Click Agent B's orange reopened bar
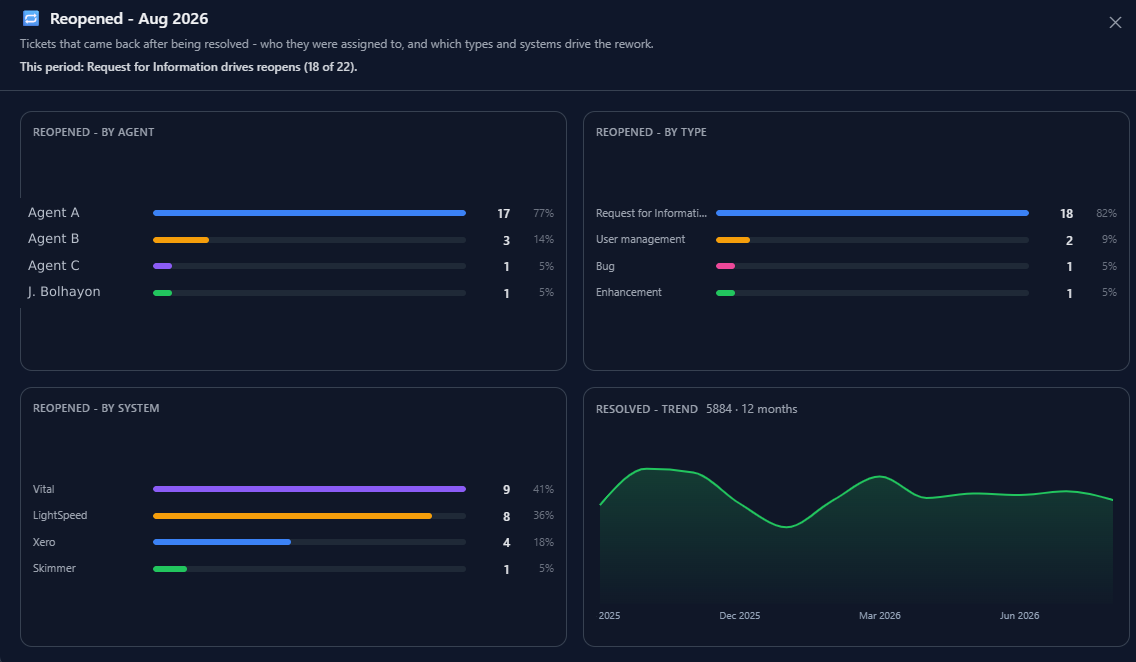Image resolution: width=1136 pixels, height=662 pixels. pos(181,240)
